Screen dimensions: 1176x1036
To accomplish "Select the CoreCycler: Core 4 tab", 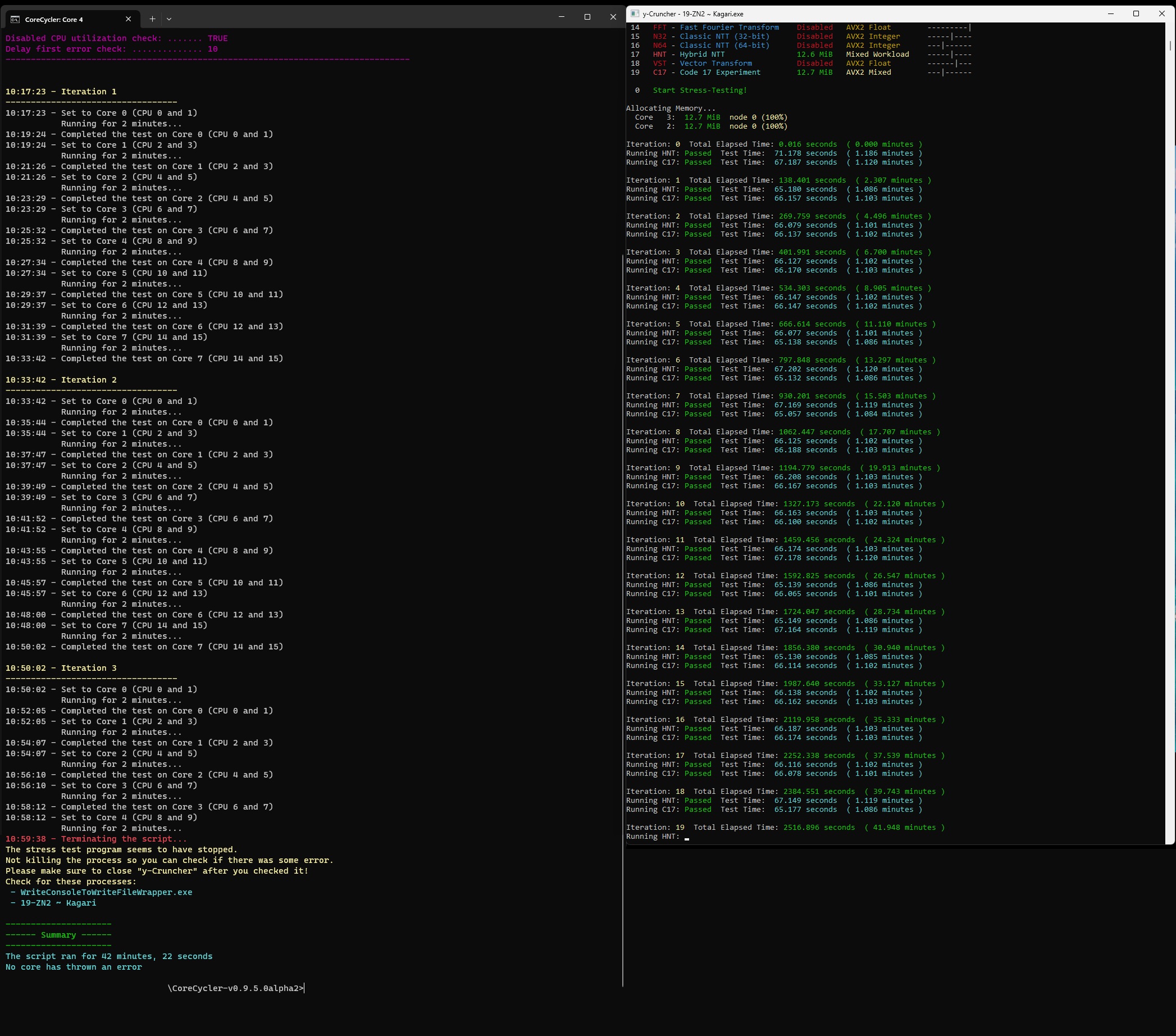I will click(x=63, y=19).
